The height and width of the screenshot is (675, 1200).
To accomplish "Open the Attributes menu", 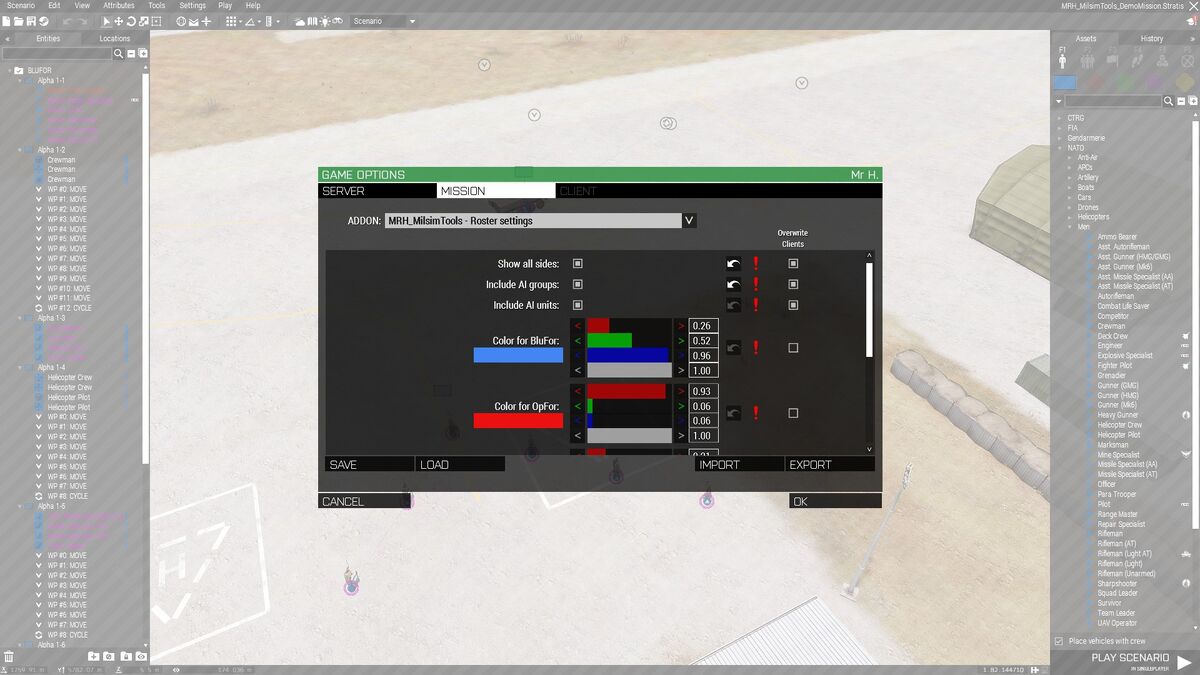I will coord(118,5).
